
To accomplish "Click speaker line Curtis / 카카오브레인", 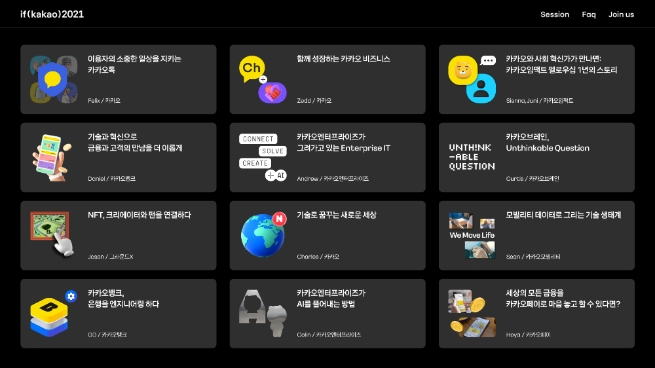I will (532, 179).
